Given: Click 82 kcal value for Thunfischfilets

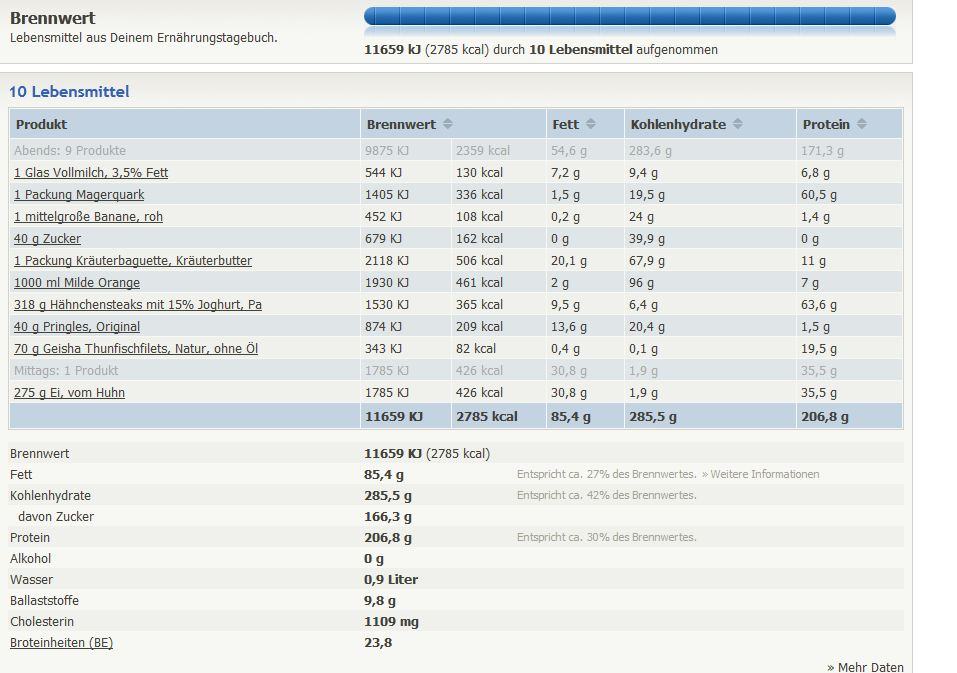Looking at the screenshot, I should (475, 348).
